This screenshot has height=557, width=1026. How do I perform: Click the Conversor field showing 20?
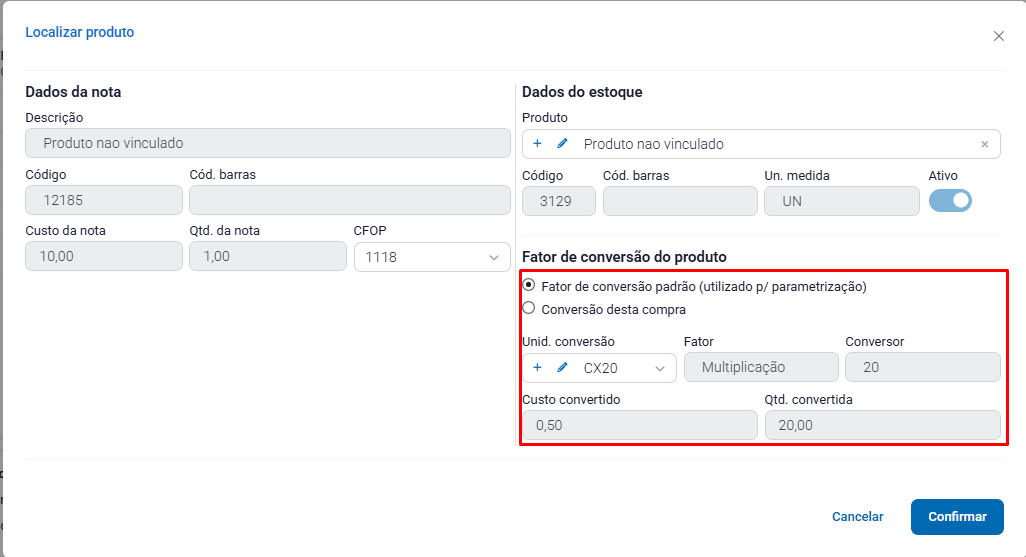point(922,367)
